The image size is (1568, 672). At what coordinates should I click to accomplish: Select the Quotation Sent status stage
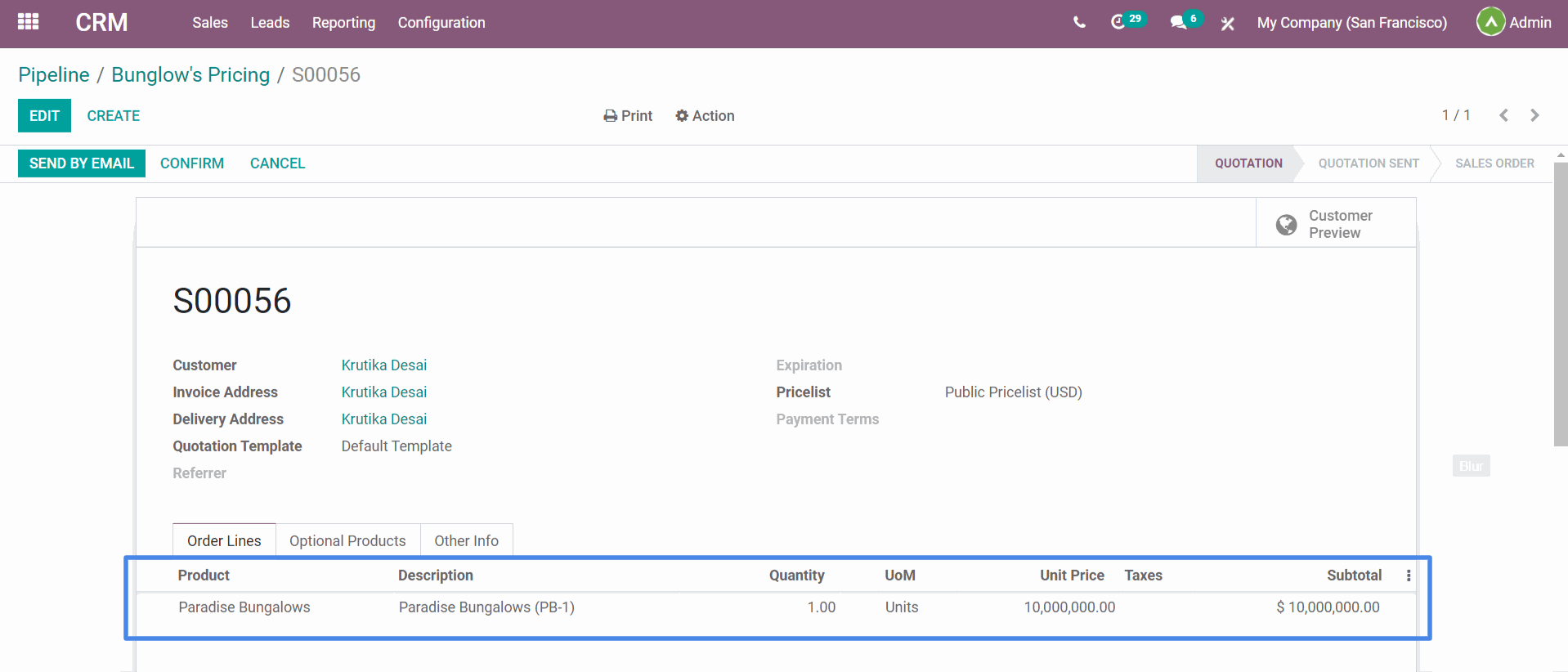[x=1368, y=164]
